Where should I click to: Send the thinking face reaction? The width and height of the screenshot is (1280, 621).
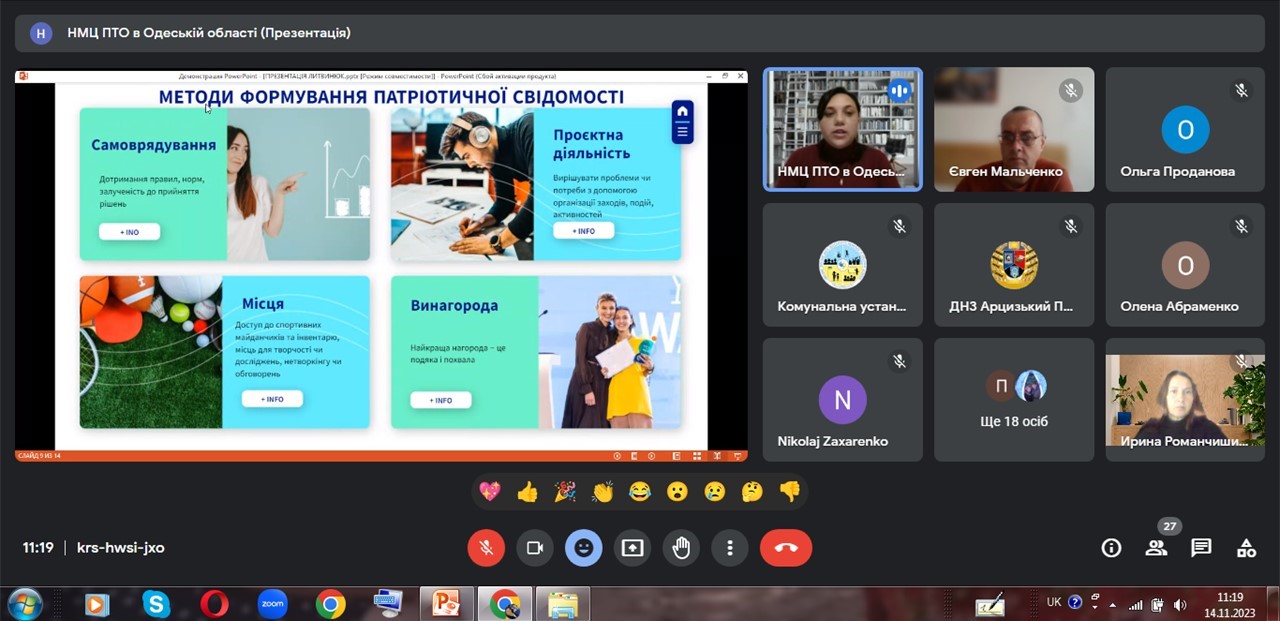(x=752, y=492)
